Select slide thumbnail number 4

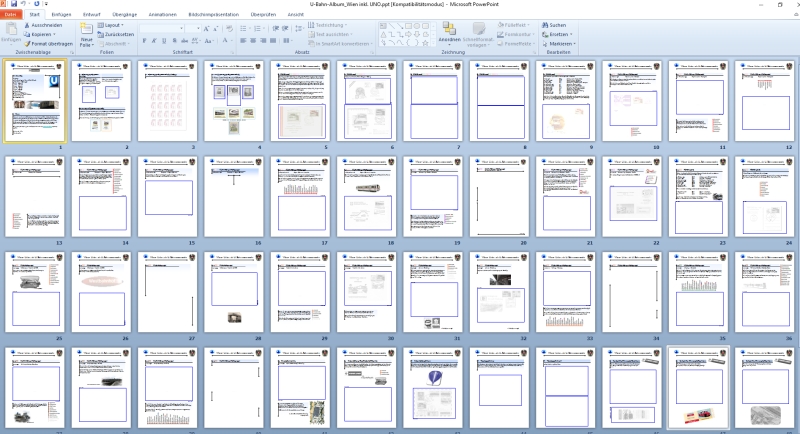coord(233,100)
